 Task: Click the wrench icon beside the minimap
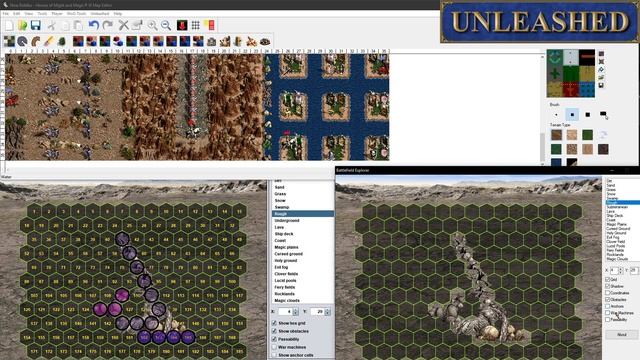[x=601, y=69]
